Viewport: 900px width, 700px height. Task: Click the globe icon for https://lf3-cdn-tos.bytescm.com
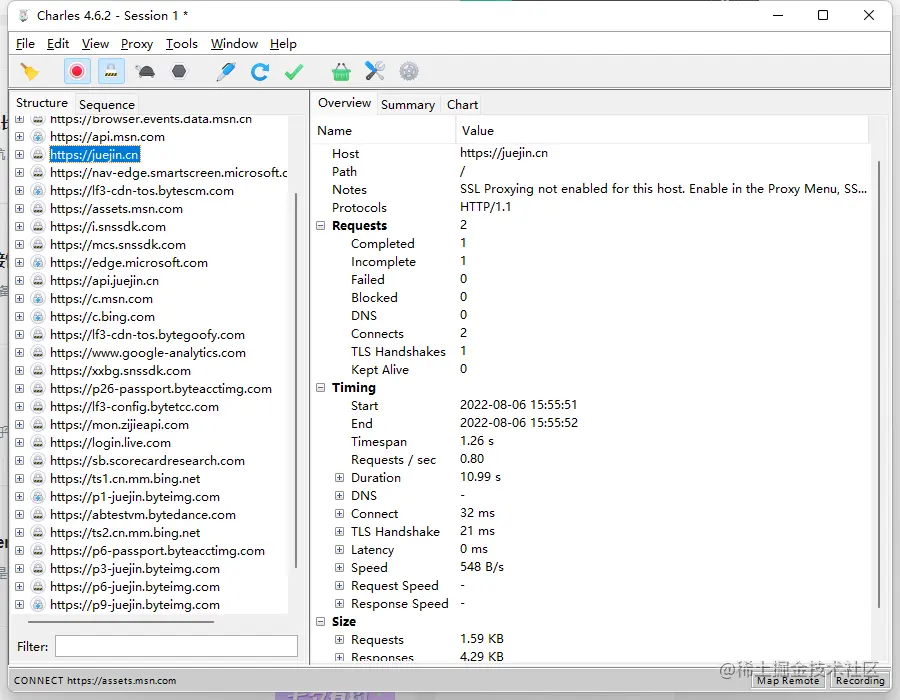click(x=38, y=190)
